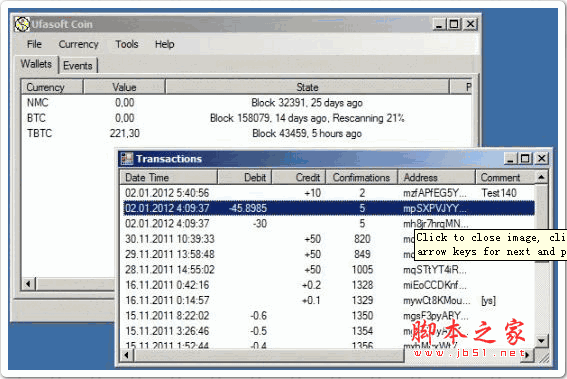Click transactions horizontal scrollbar left arrow

point(127,355)
